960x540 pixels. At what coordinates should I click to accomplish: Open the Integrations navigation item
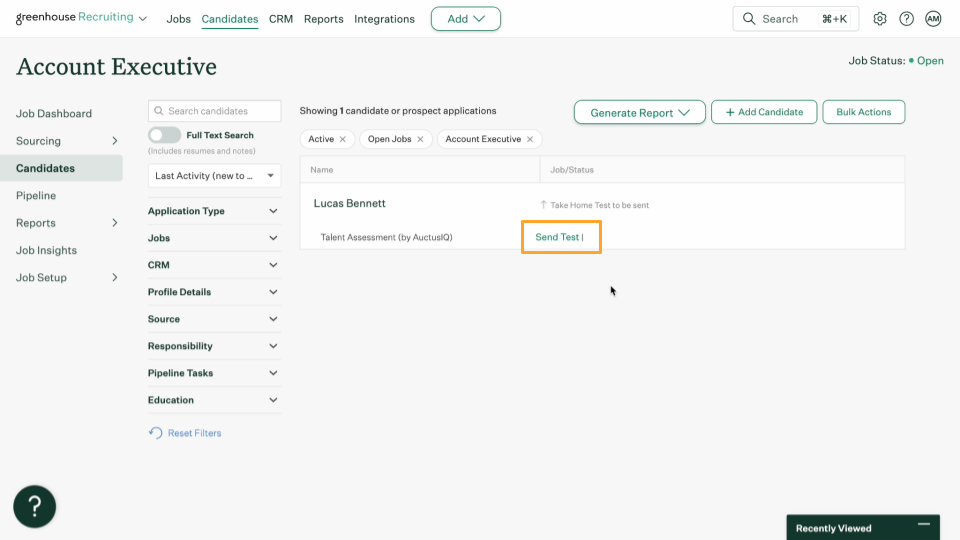[x=384, y=19]
